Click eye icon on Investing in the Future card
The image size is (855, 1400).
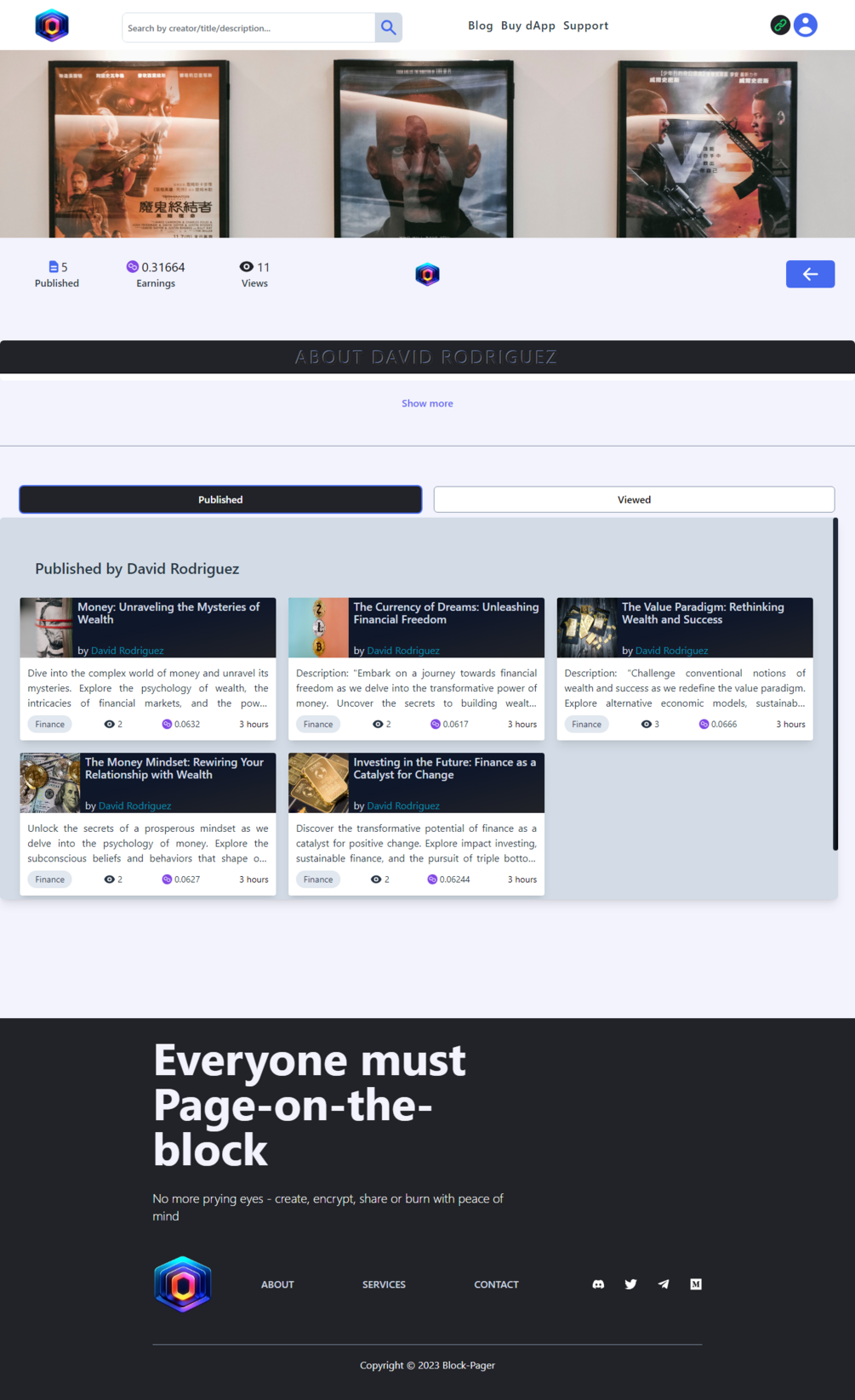click(x=376, y=879)
